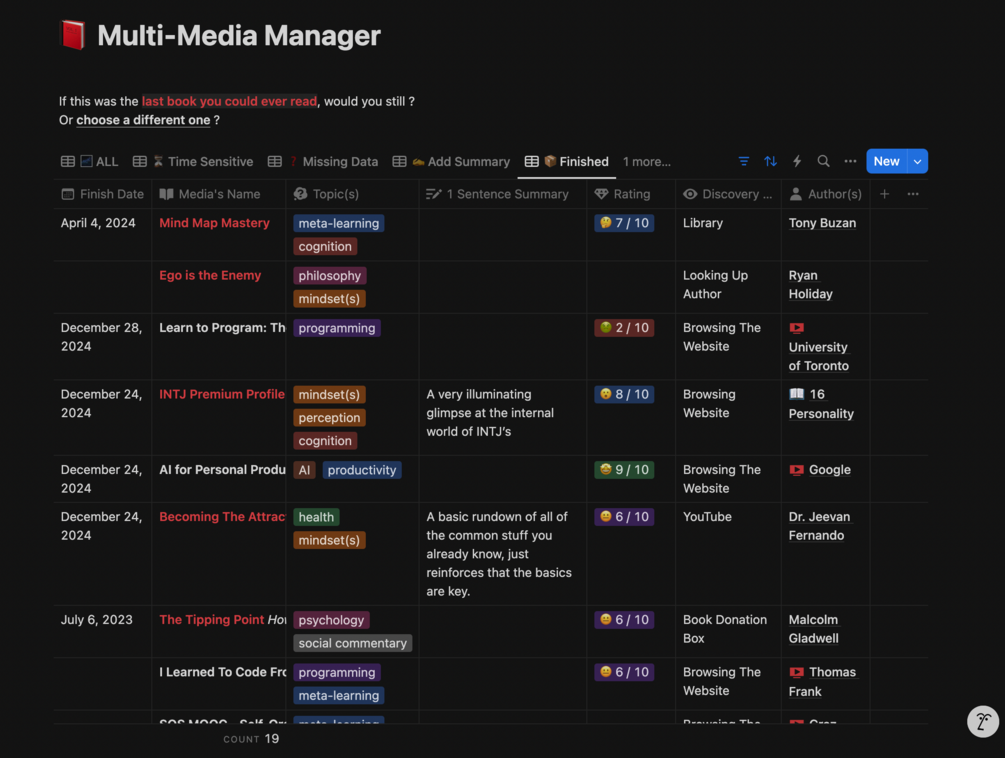1005x758 pixels.
Task: Click the meta-learning tag on Mind Map Mastery
Action: [x=338, y=224]
